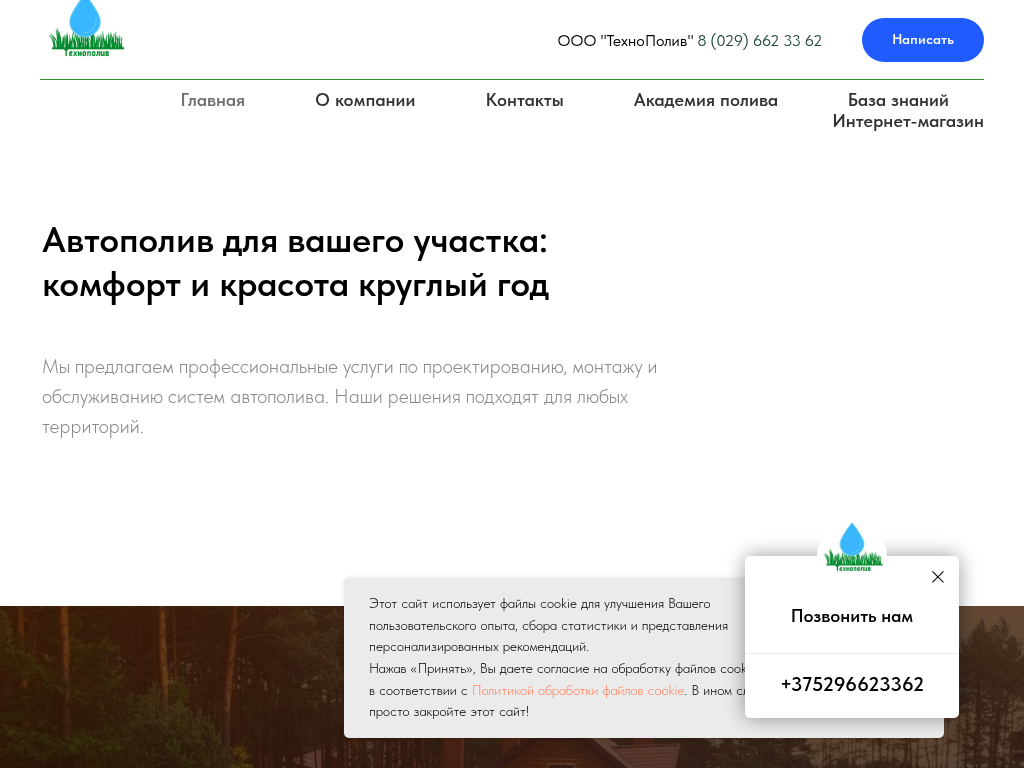Open the Главная menu item
The image size is (1024, 768).
click(x=212, y=100)
